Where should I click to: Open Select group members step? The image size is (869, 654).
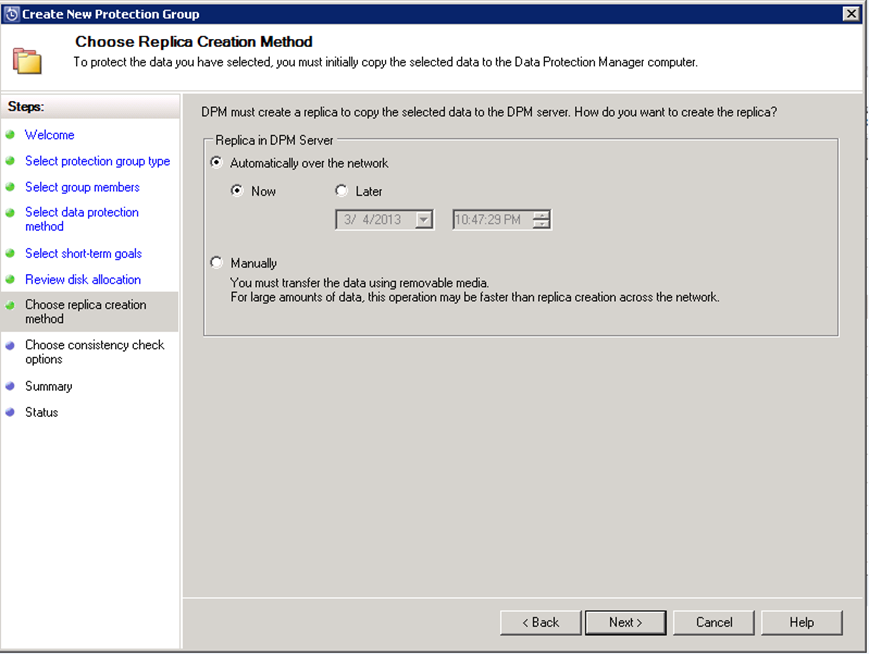pyautogui.click(x=82, y=187)
